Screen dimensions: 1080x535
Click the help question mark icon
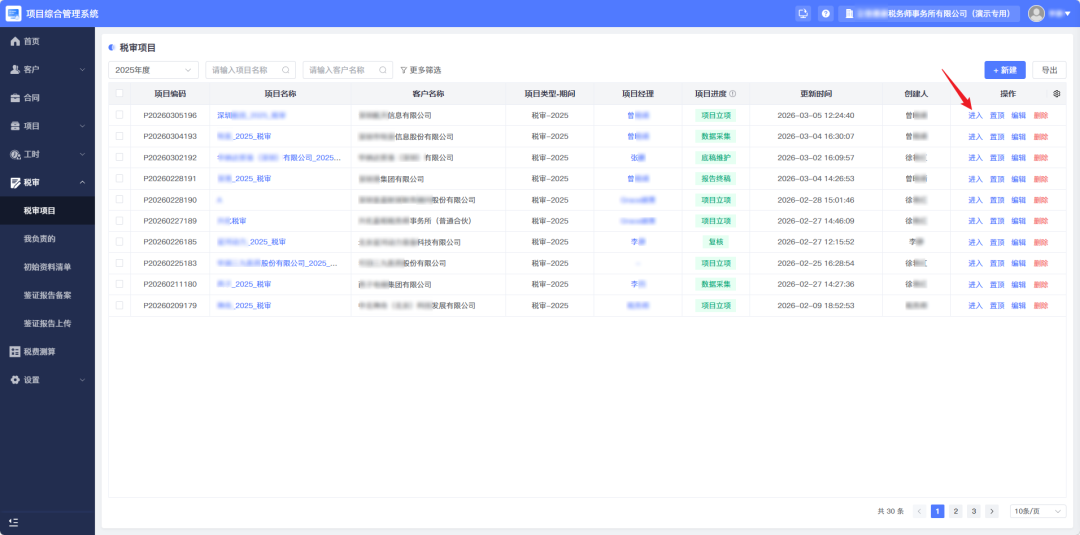pos(826,14)
